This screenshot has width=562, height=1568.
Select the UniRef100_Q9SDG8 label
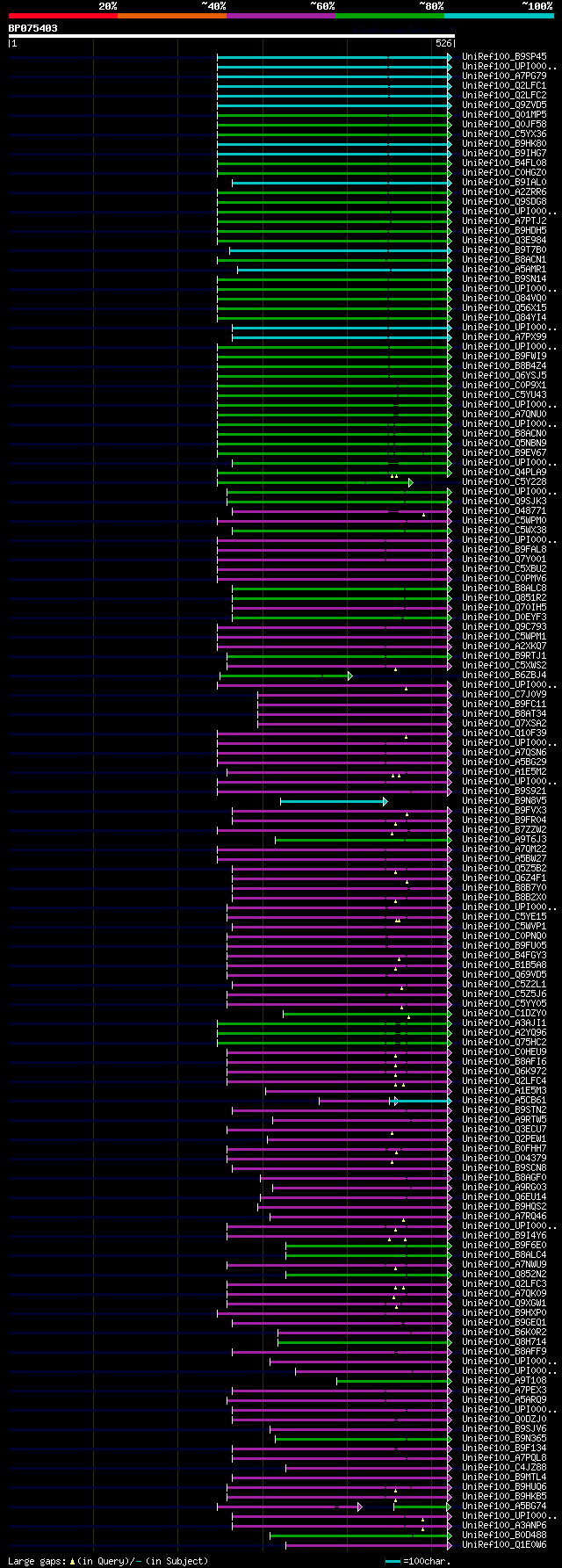[x=504, y=201]
